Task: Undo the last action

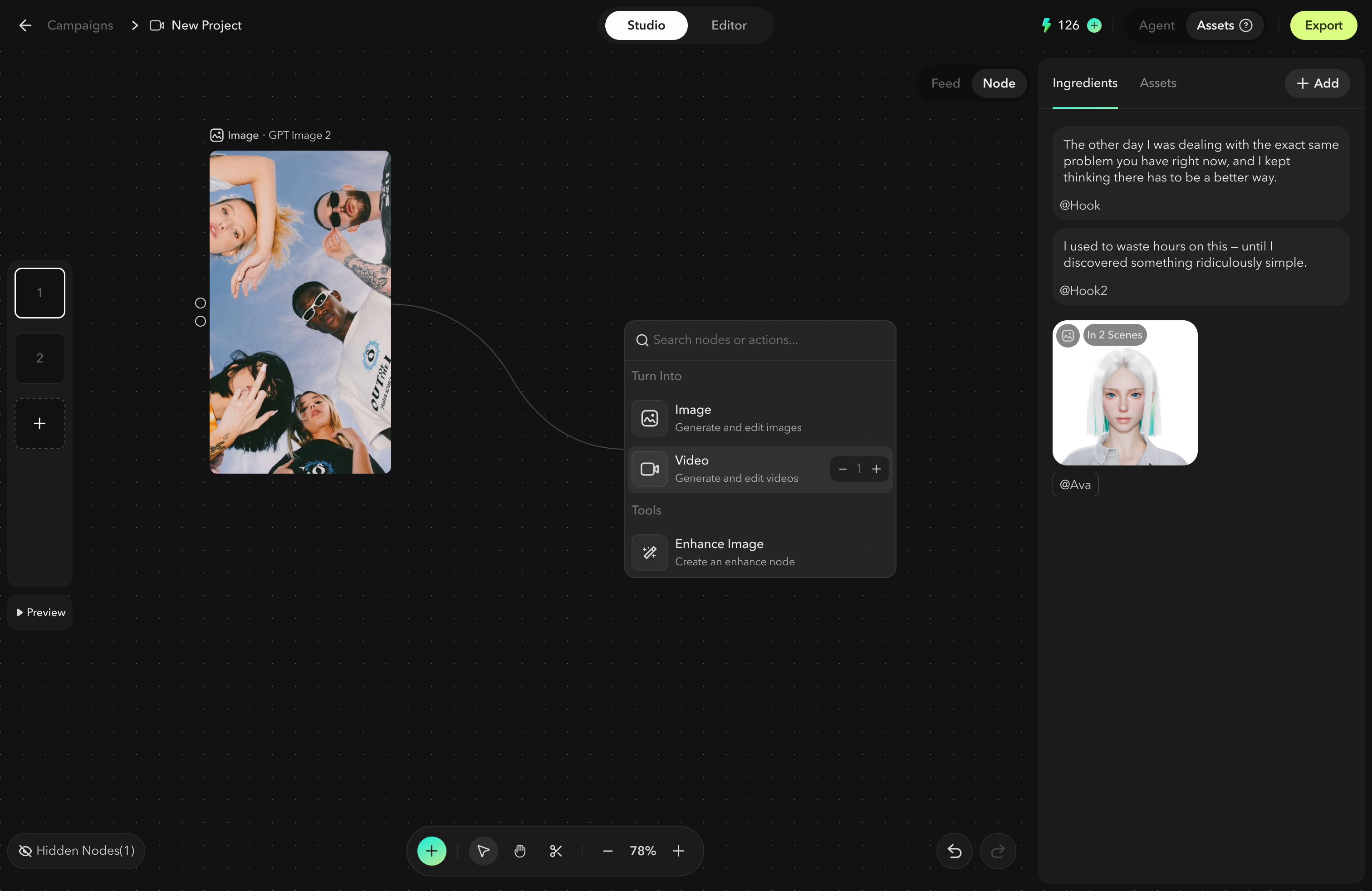Action: point(954,851)
